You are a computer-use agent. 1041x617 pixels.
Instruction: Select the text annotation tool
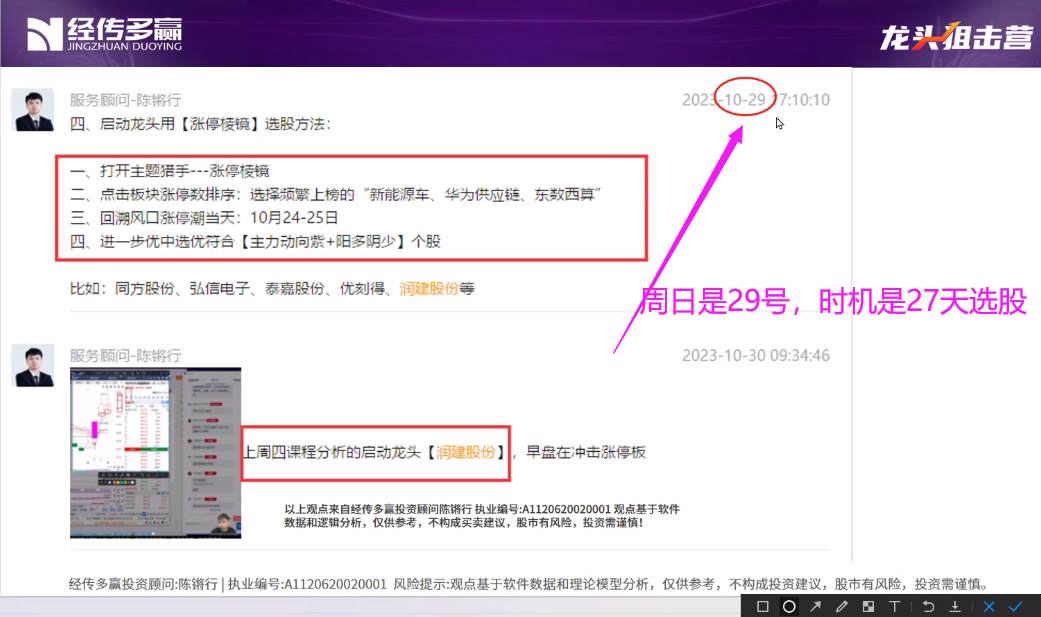point(895,606)
